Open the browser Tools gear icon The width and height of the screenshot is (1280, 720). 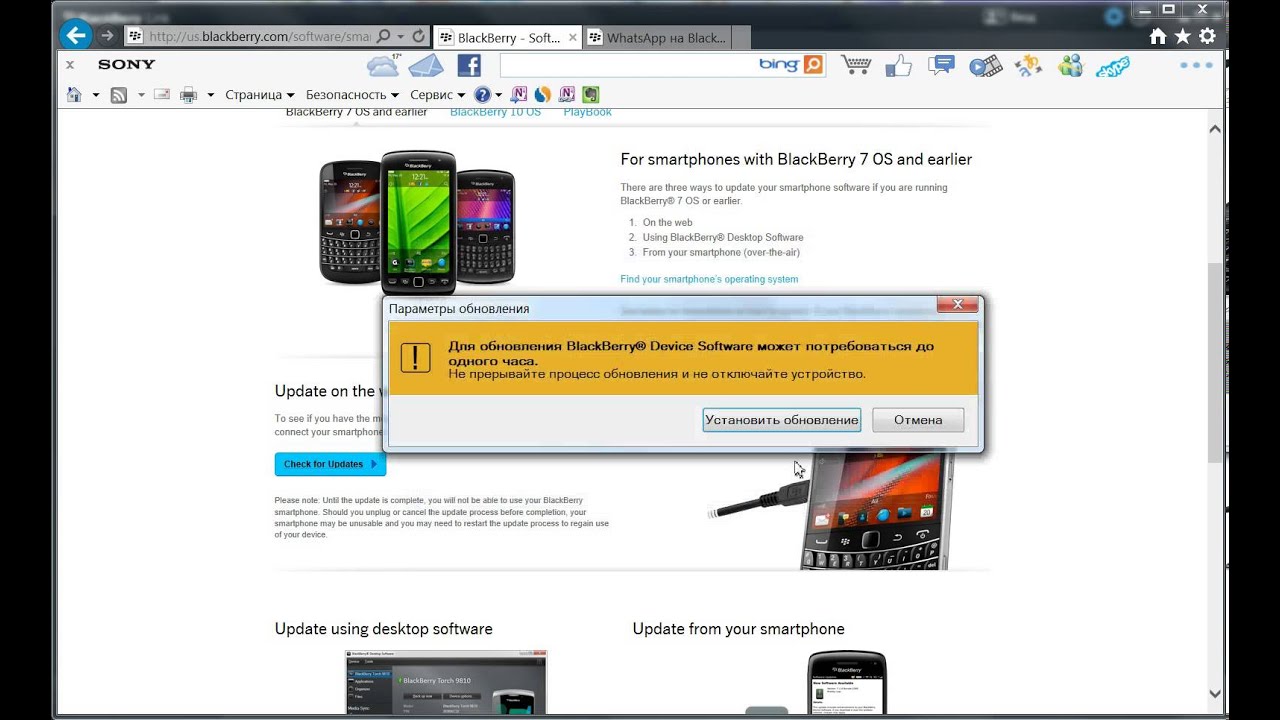click(1207, 36)
